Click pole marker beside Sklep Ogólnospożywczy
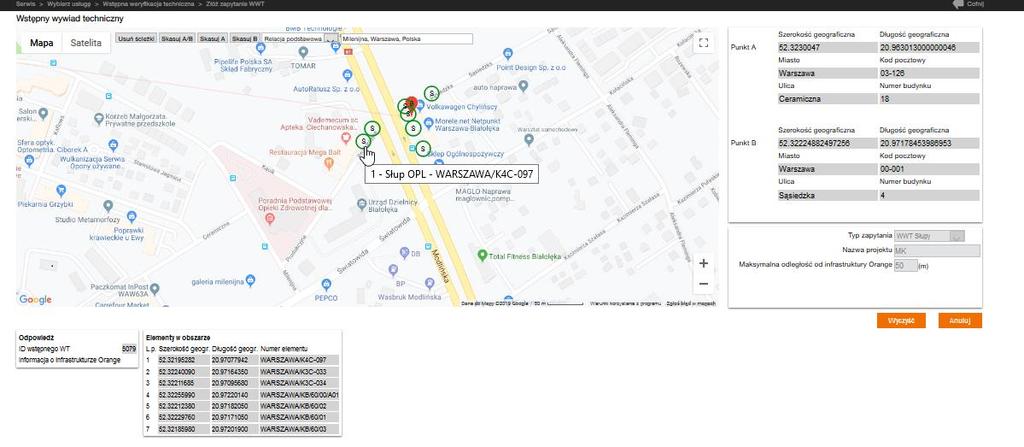 [423, 149]
